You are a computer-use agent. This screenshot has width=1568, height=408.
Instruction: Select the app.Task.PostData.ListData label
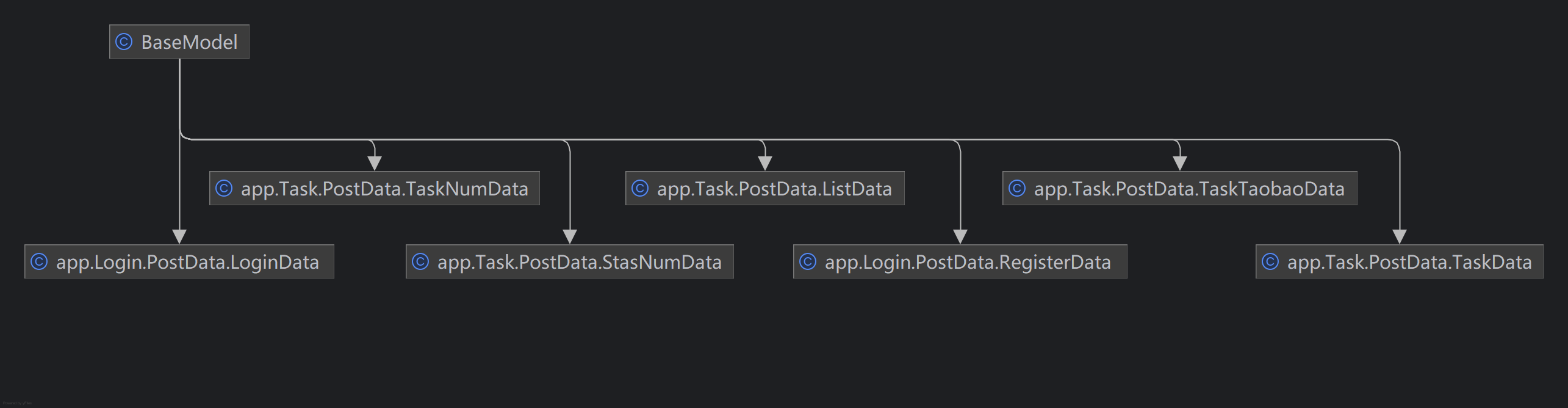(x=774, y=189)
